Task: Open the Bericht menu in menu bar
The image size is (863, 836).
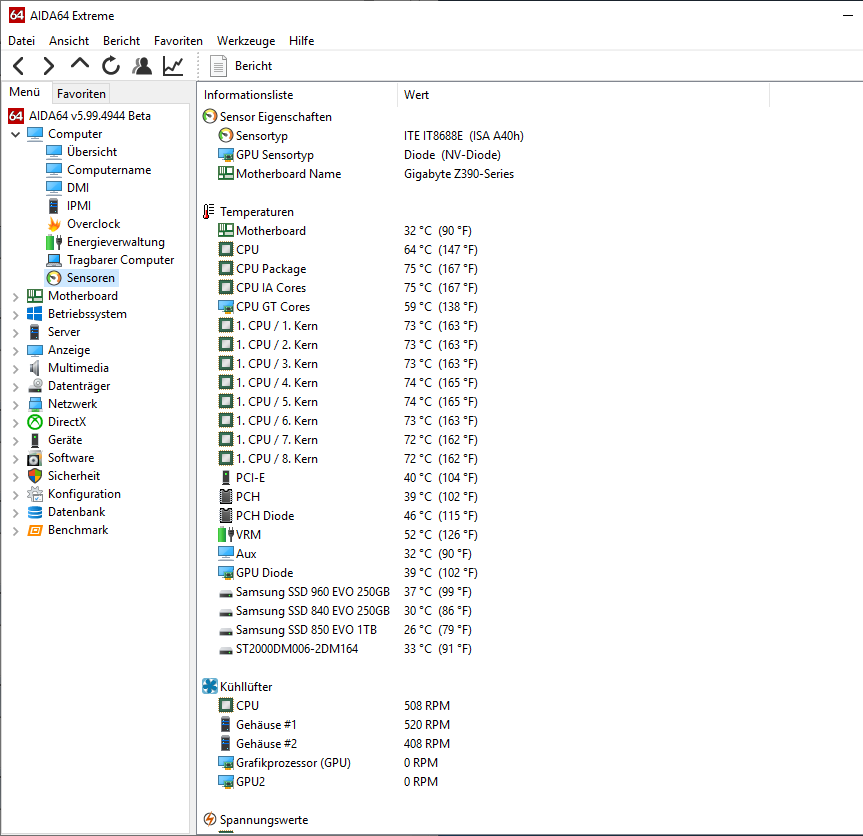Action: (x=121, y=41)
